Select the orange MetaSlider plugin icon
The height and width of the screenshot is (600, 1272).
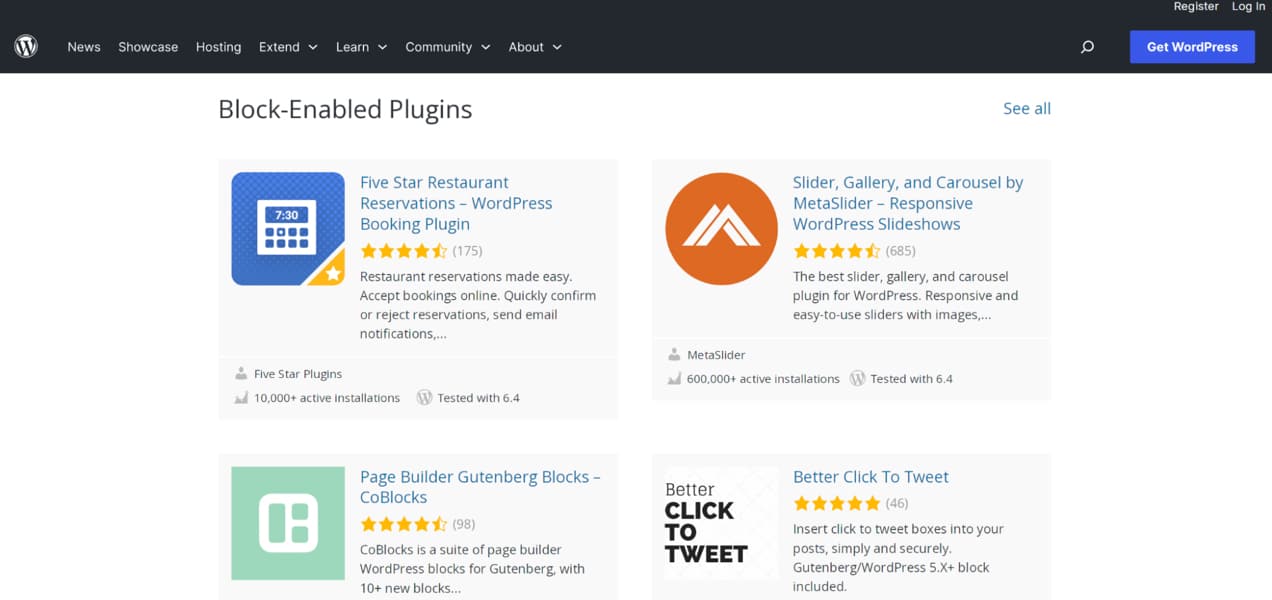pyautogui.click(x=720, y=228)
